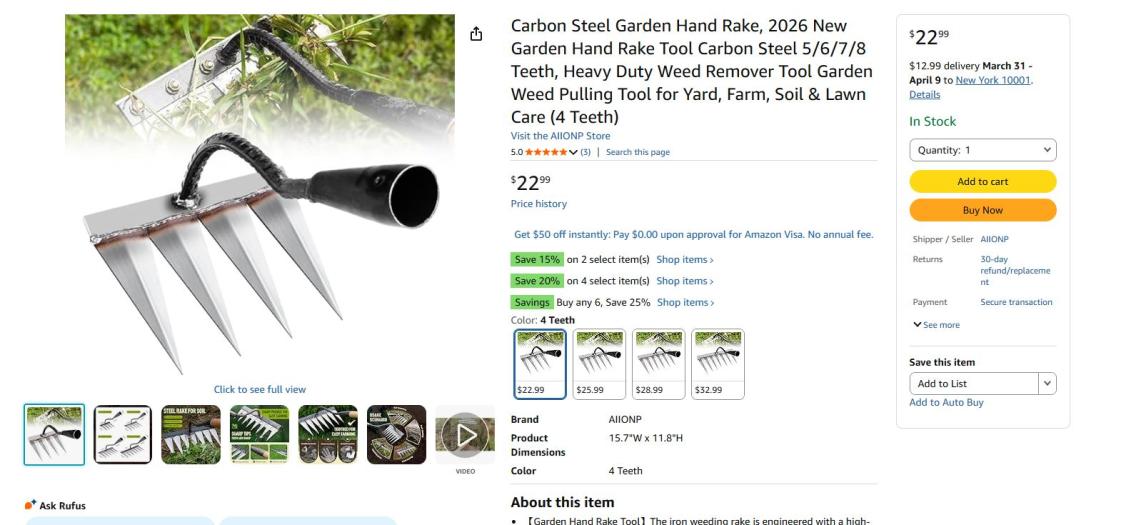The width and height of the screenshot is (1141, 525).
Task: Expand 'See more' seller details
Action: (x=936, y=325)
